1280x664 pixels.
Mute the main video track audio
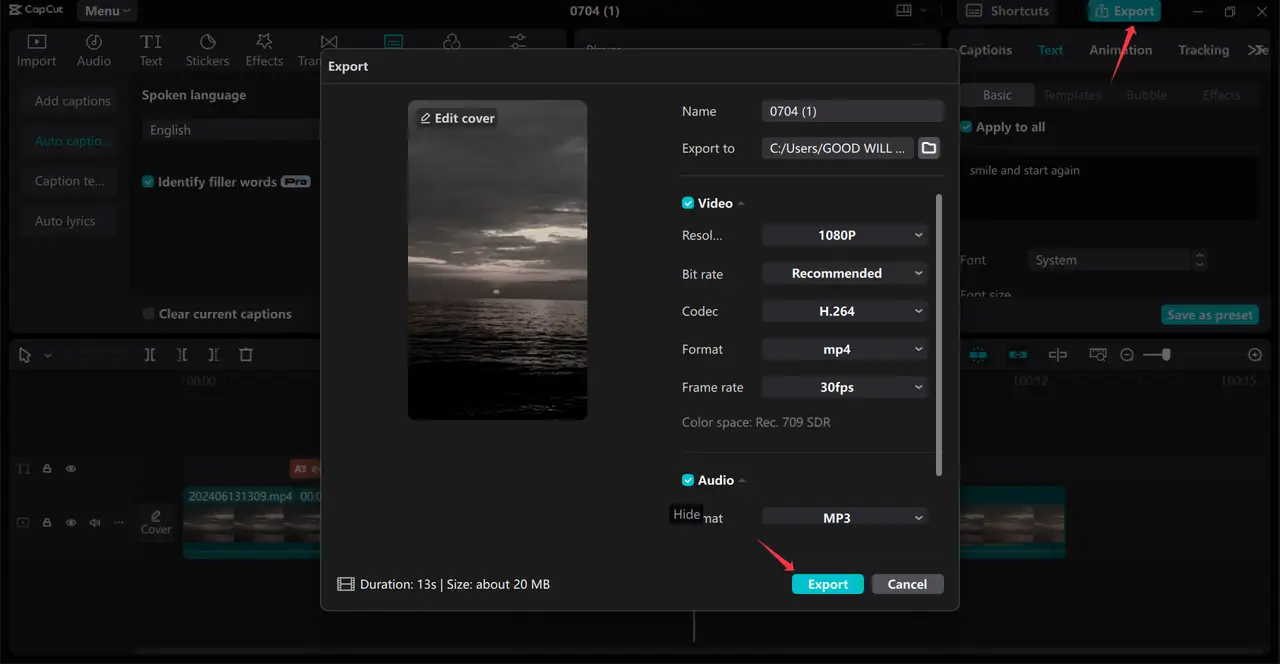95,522
